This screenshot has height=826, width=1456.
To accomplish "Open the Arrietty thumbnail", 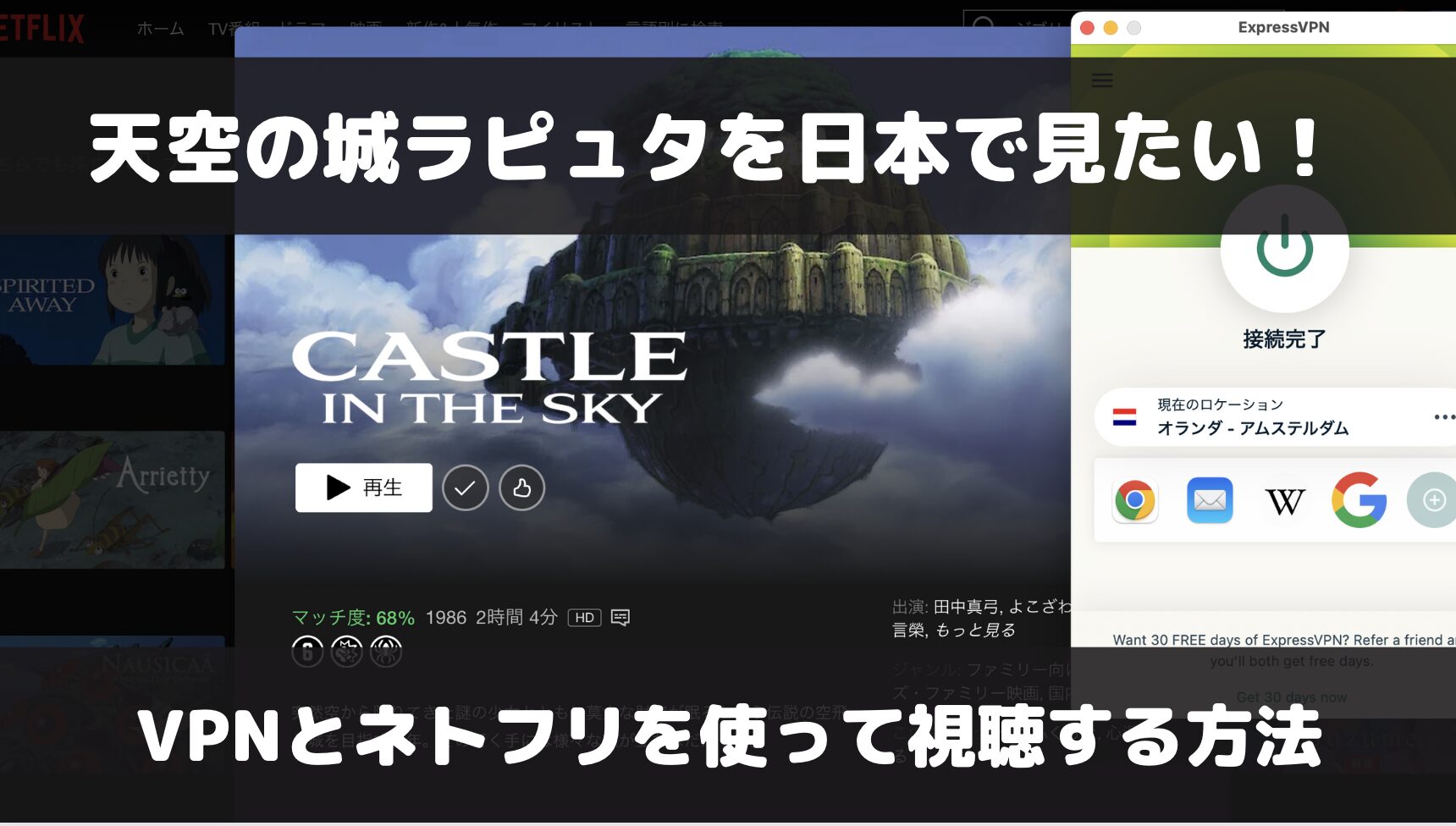I will [x=113, y=499].
